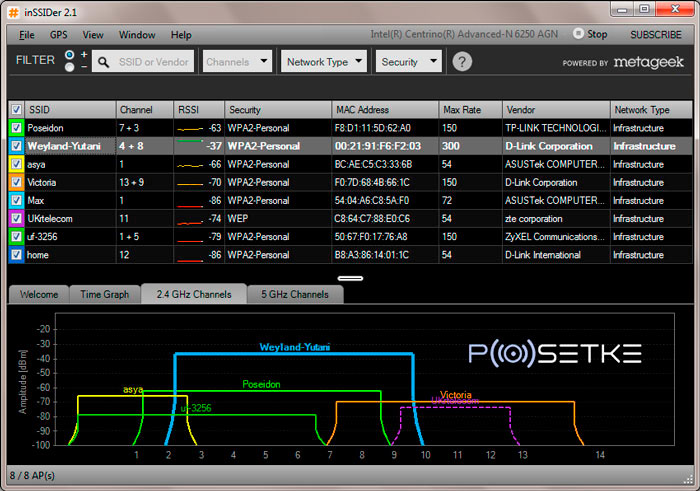Open the View menu
This screenshot has height=491, width=700.
pyautogui.click(x=93, y=35)
